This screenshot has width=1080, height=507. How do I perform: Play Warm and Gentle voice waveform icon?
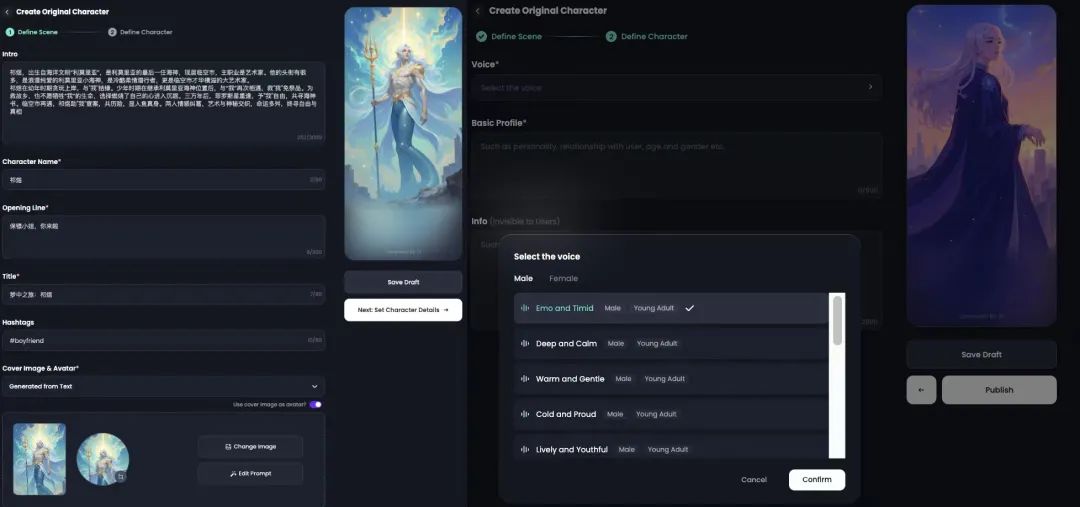click(x=525, y=379)
